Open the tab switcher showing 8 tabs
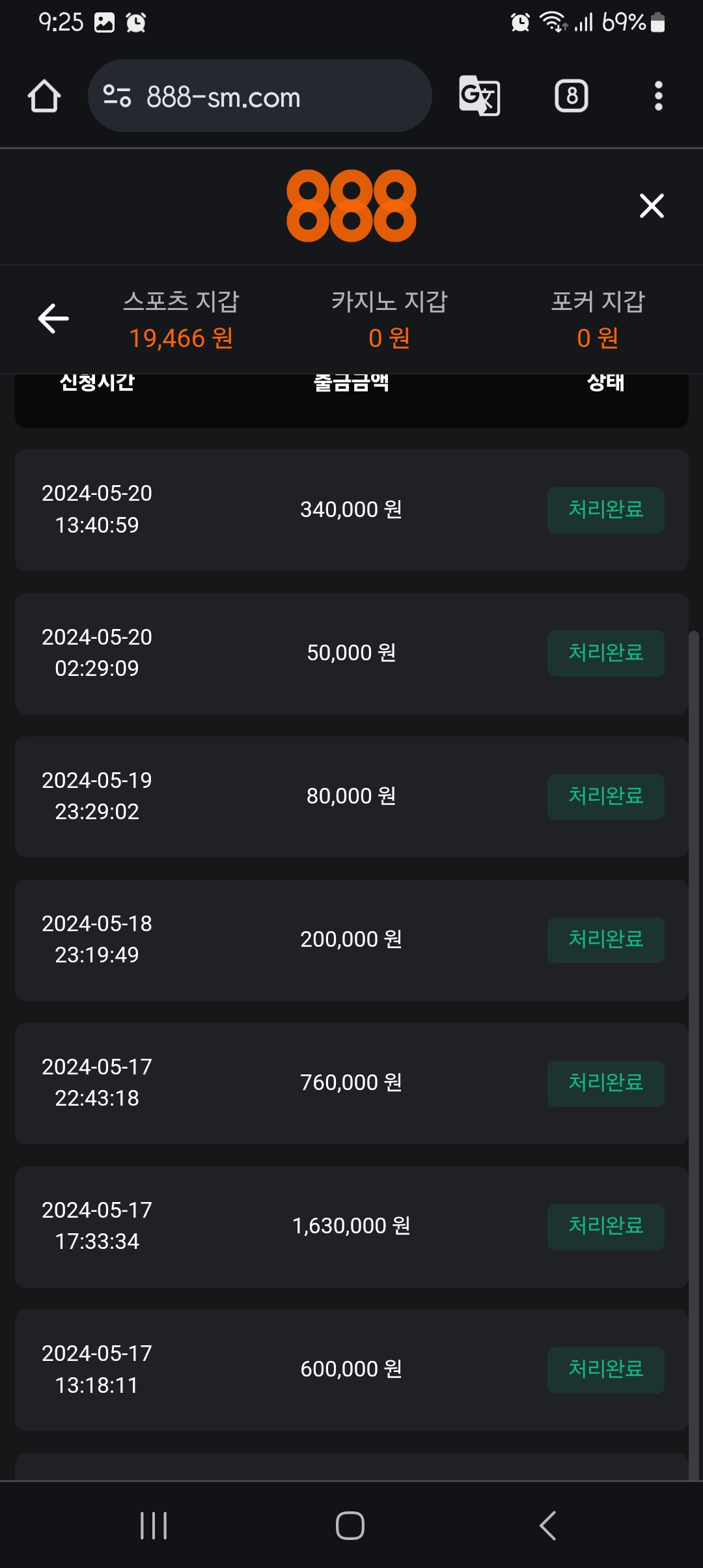 (571, 96)
